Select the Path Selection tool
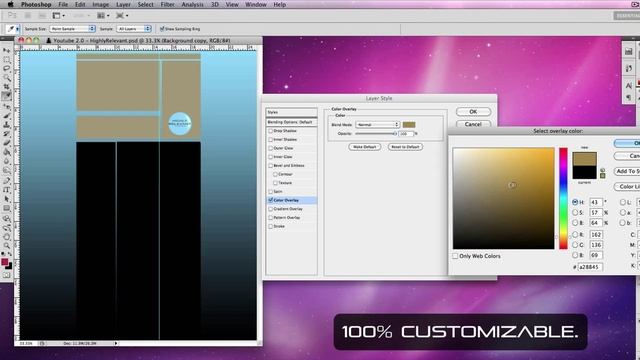This screenshot has width=640, height=360. point(7,199)
